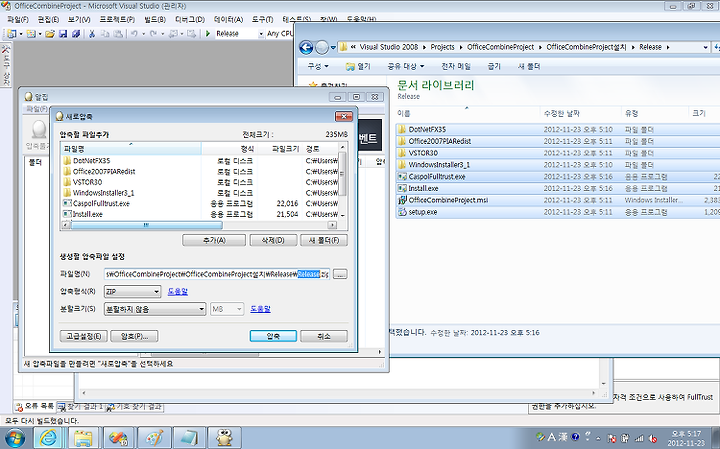The width and height of the screenshot is (720, 449).
Task: Click CaspolFulltrust.exe icon in Explorer list
Action: pyautogui.click(x=402, y=176)
